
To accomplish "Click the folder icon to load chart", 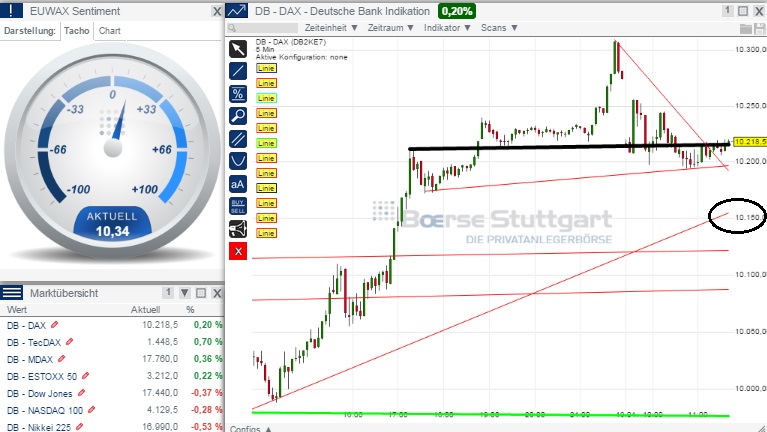I will (x=745, y=28).
